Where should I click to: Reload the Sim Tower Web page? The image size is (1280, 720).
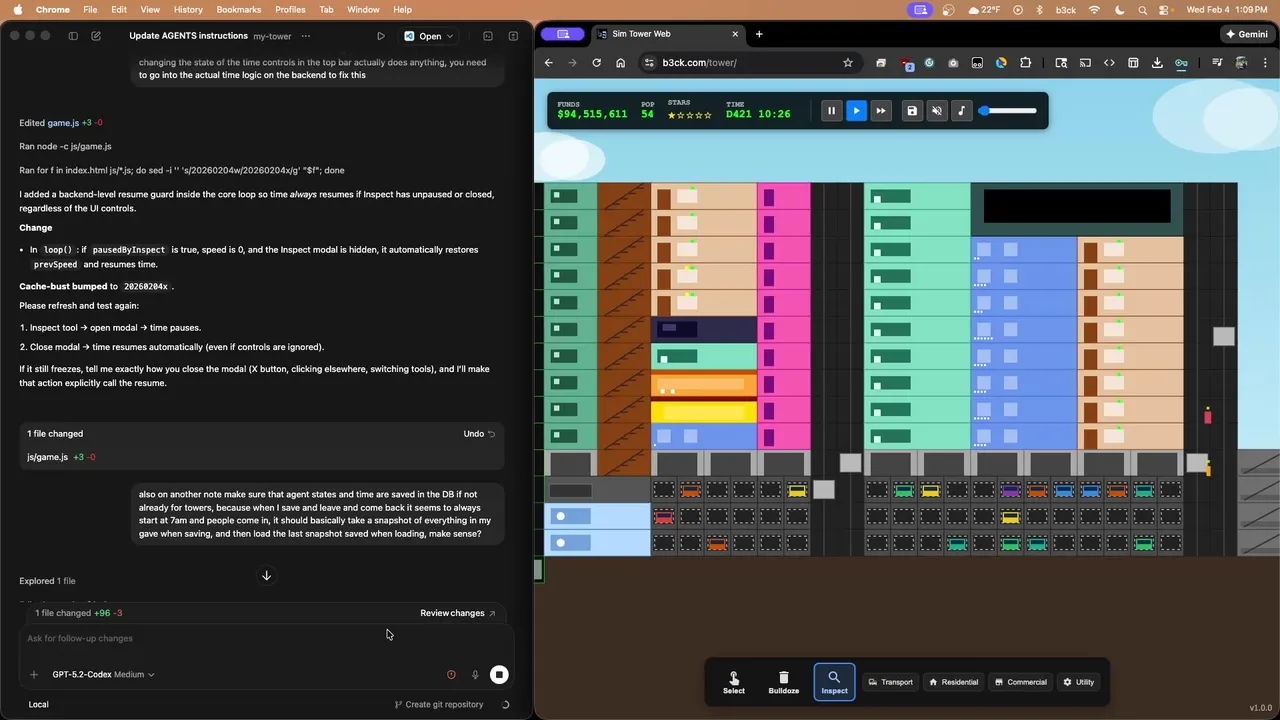pyautogui.click(x=597, y=63)
